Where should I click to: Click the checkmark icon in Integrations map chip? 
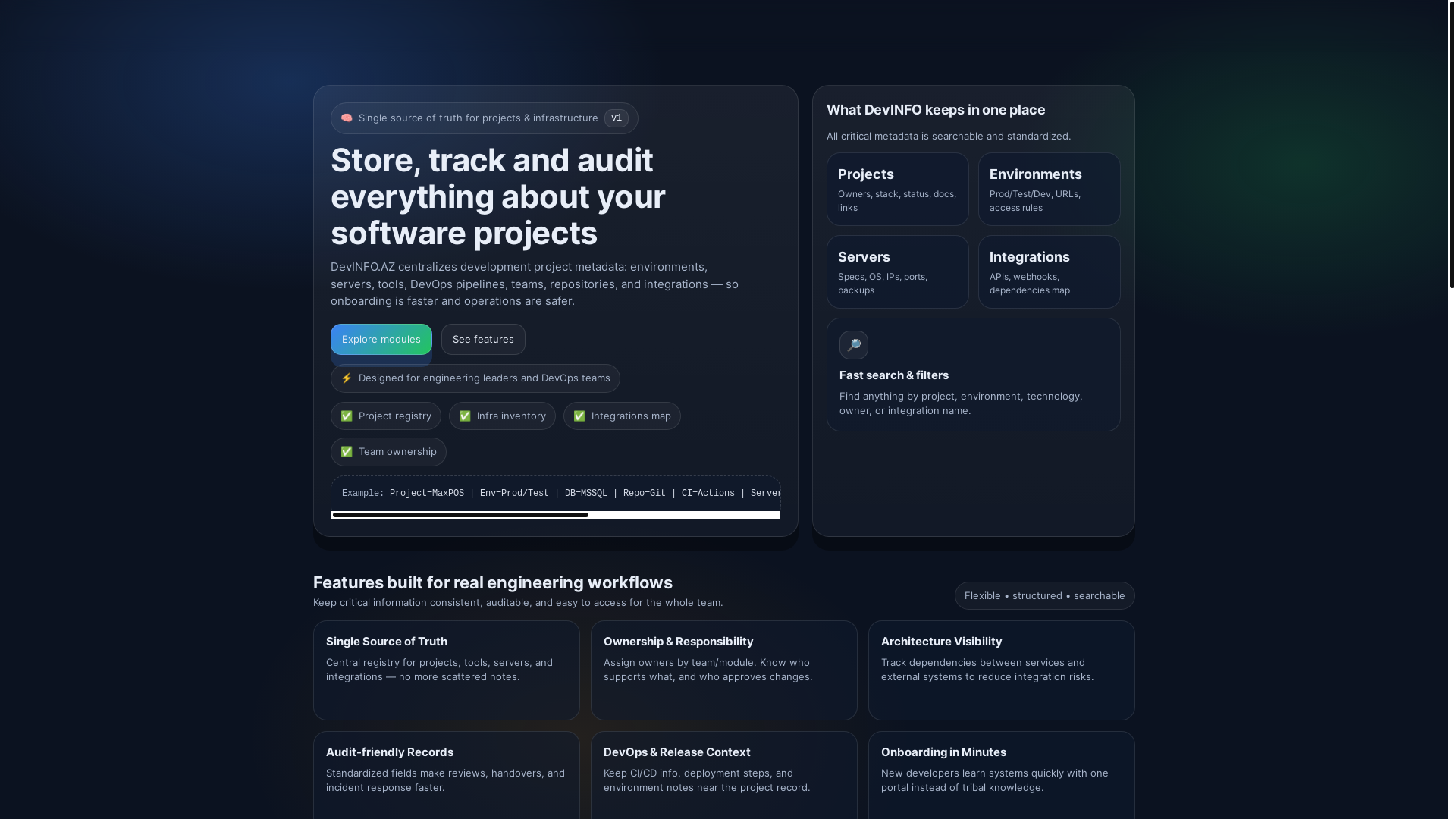tap(579, 416)
